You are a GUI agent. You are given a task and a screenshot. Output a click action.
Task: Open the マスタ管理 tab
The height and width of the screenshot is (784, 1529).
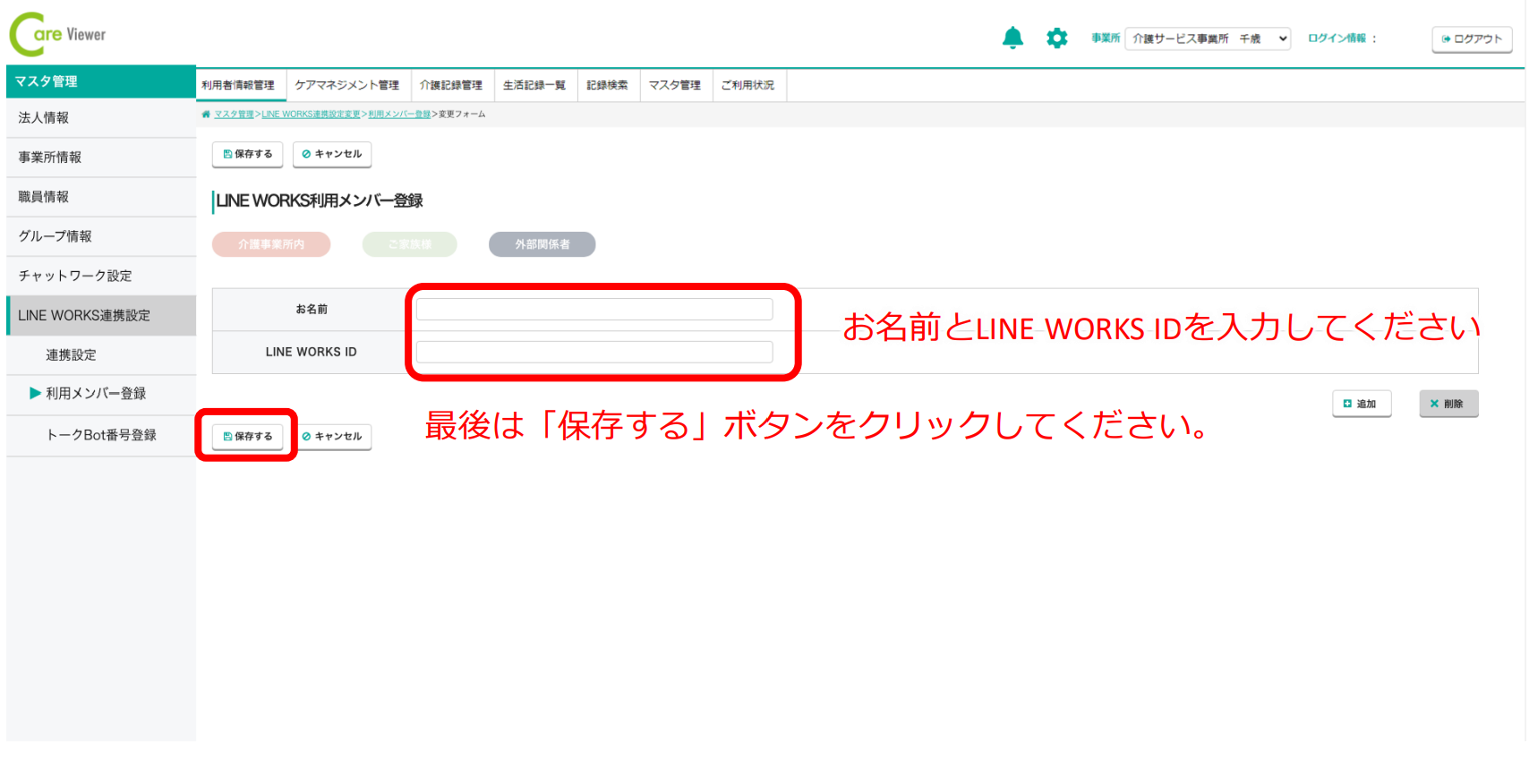point(675,85)
